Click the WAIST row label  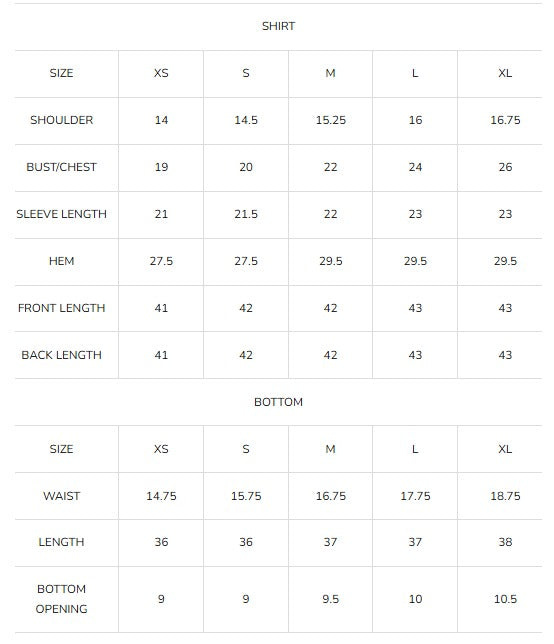click(x=62, y=496)
